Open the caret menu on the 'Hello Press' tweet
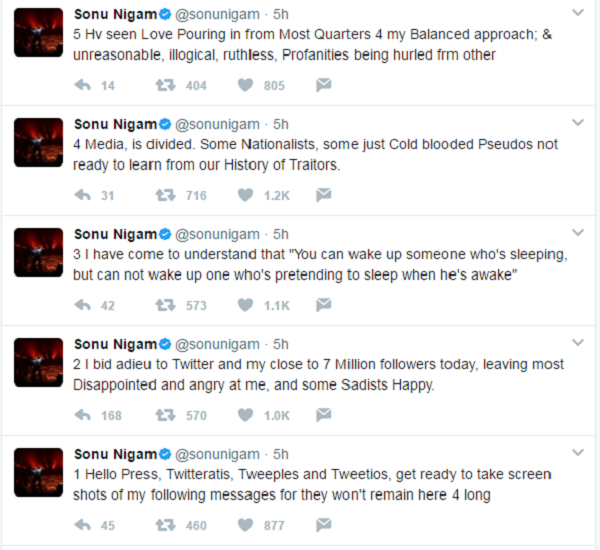The image size is (600, 550). pyautogui.click(x=578, y=454)
